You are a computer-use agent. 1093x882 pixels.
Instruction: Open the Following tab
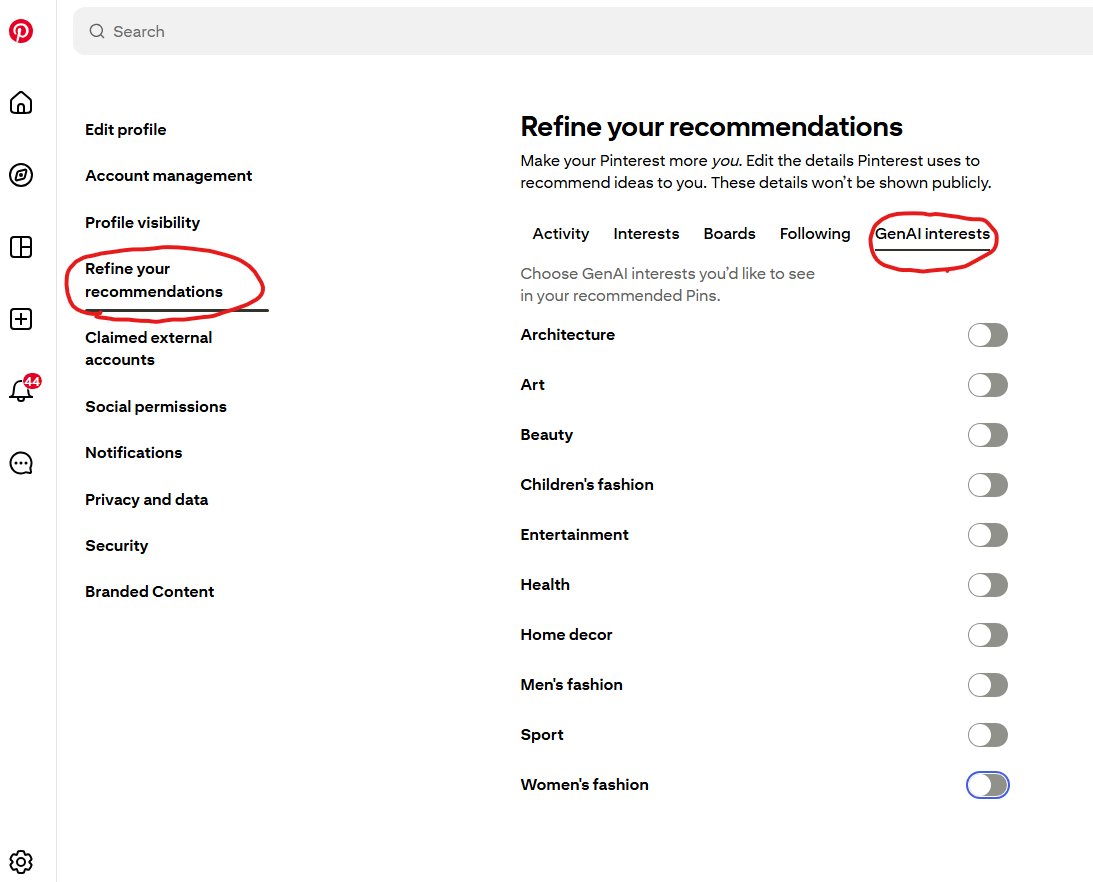pyautogui.click(x=815, y=234)
